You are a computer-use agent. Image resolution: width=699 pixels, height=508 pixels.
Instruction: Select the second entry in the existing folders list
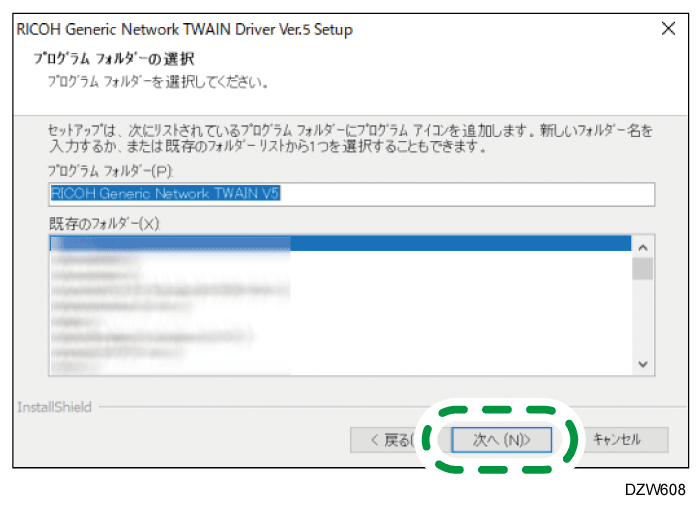coord(341,258)
